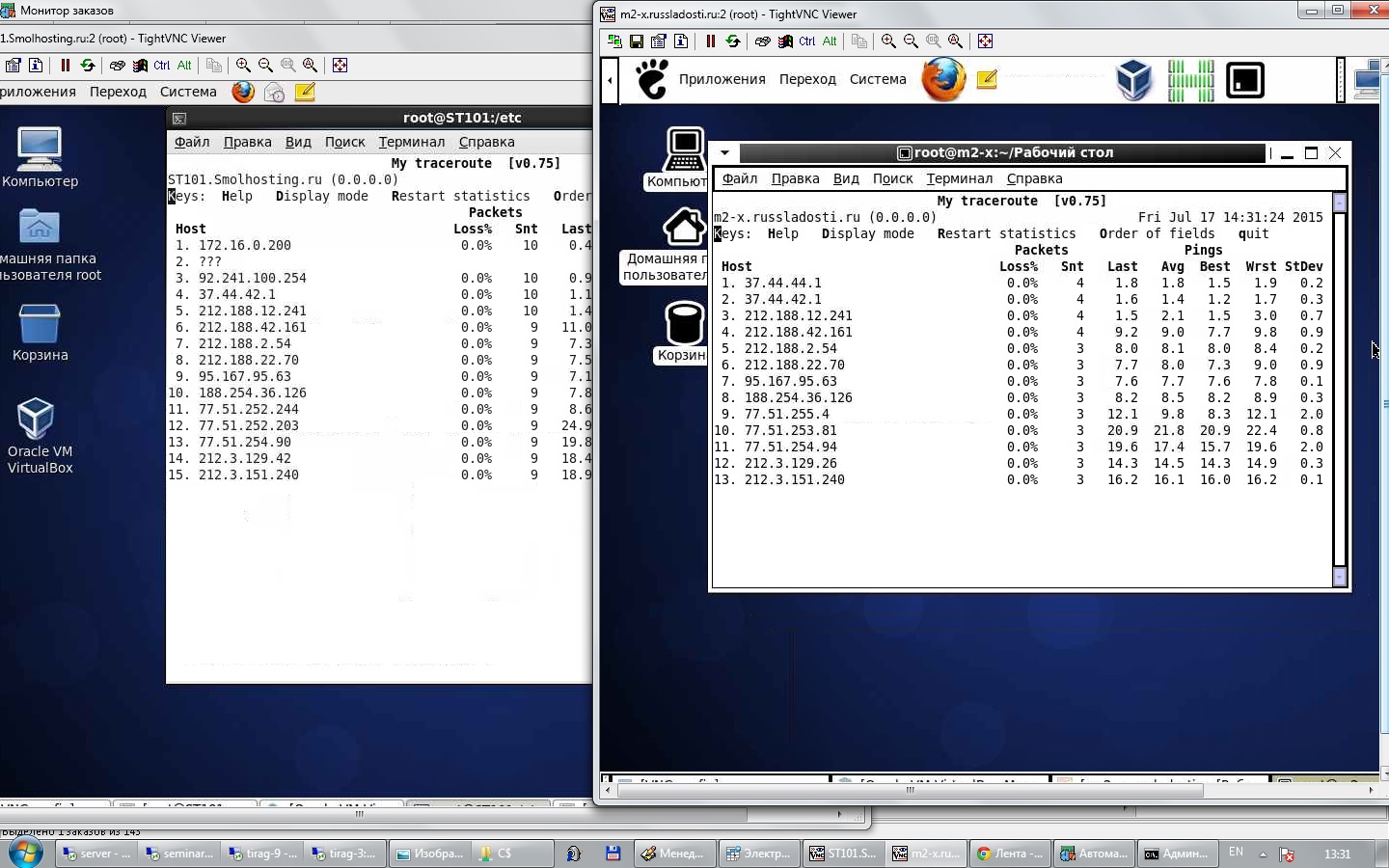This screenshot has width=1389, height=868.
Task: Open the Терминал menu in m2-x terminal
Action: pyautogui.click(x=959, y=178)
